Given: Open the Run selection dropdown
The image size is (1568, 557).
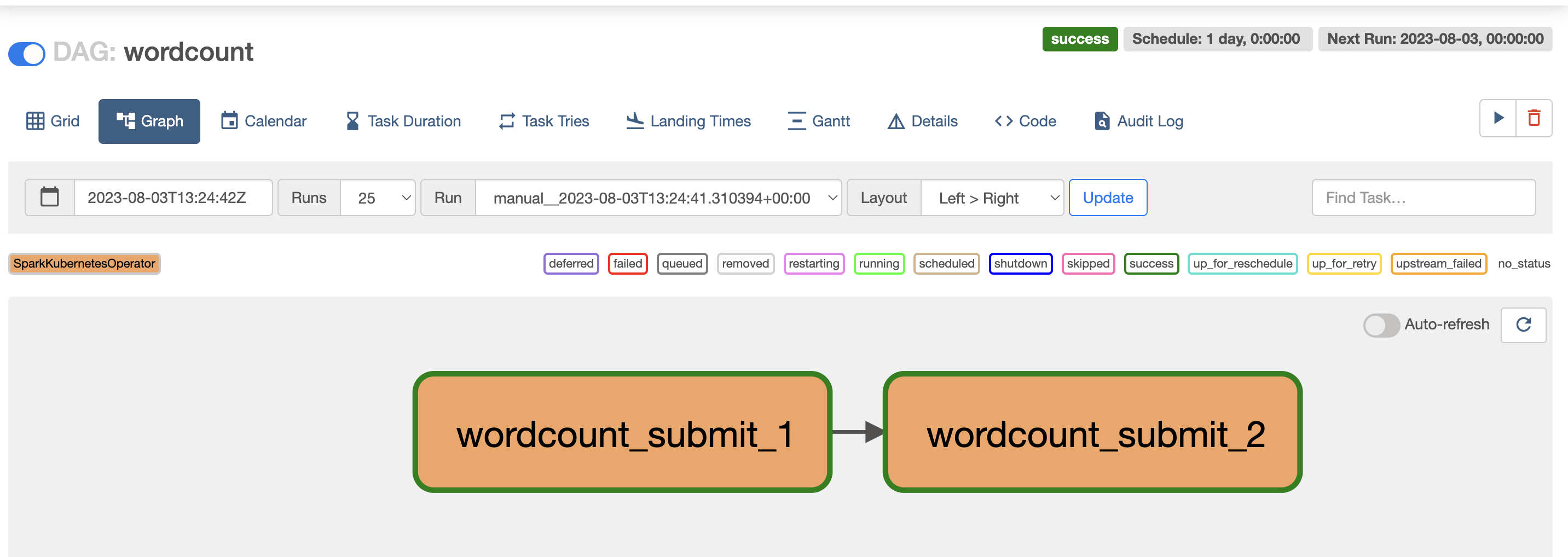Looking at the screenshot, I should click(x=658, y=198).
